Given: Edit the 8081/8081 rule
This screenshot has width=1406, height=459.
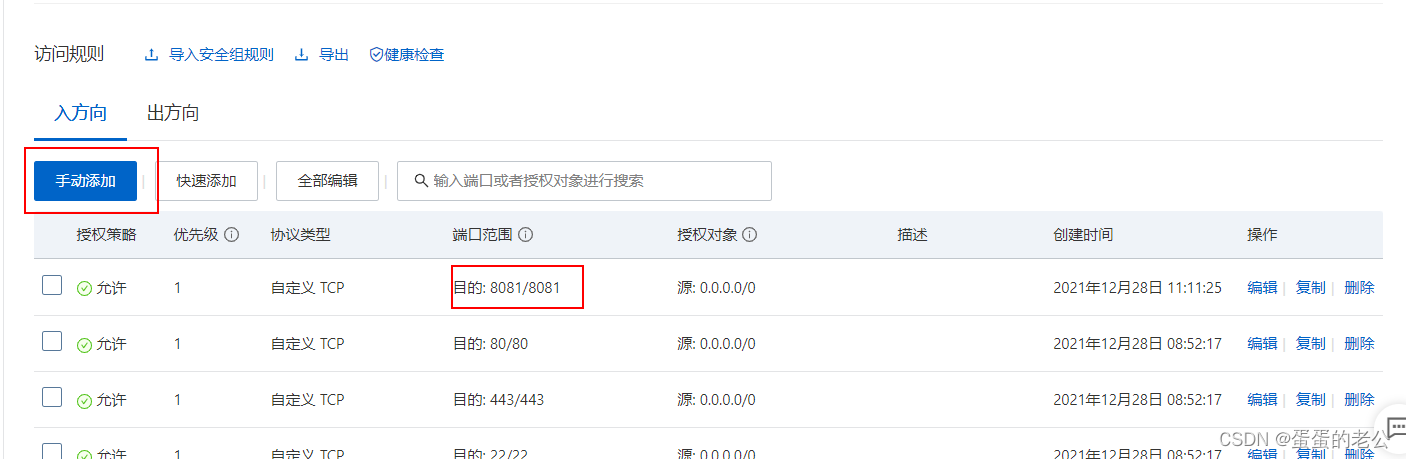Looking at the screenshot, I should [x=1262, y=288].
